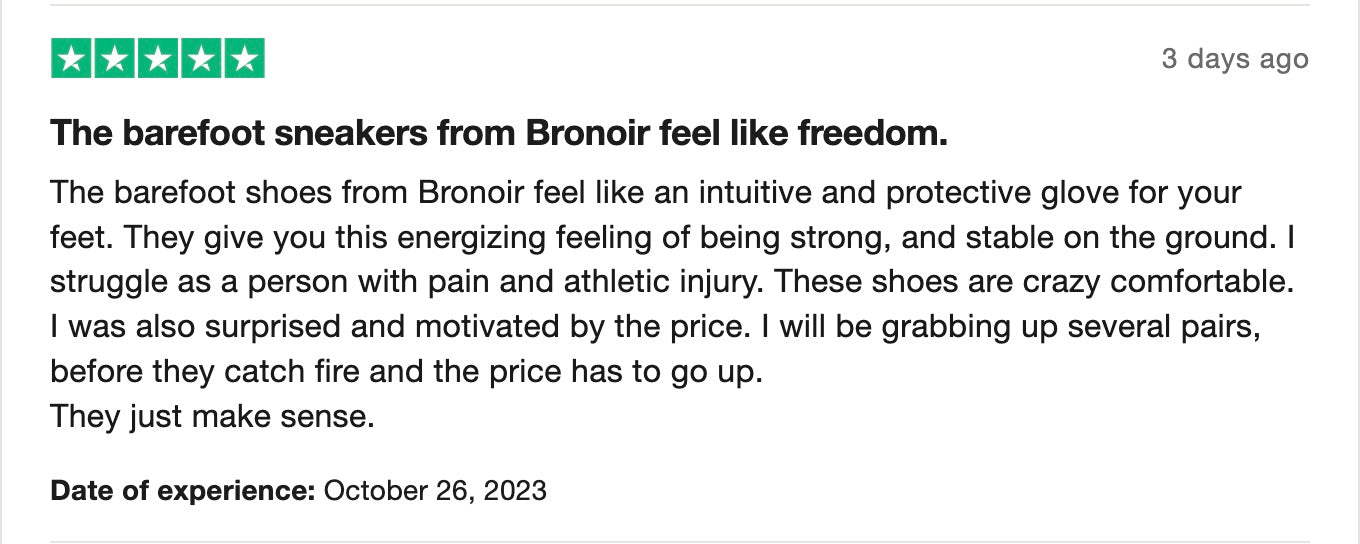
Task: Click "Bronoir" in the review body text
Action: (473, 192)
